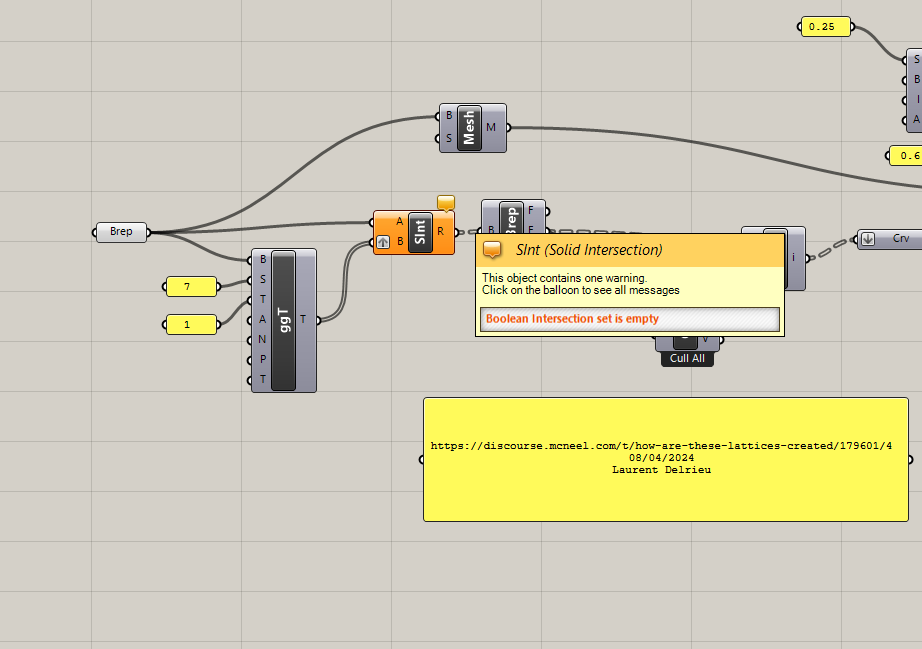
Task: Click the A input of the ggT component
Action: click(263, 319)
